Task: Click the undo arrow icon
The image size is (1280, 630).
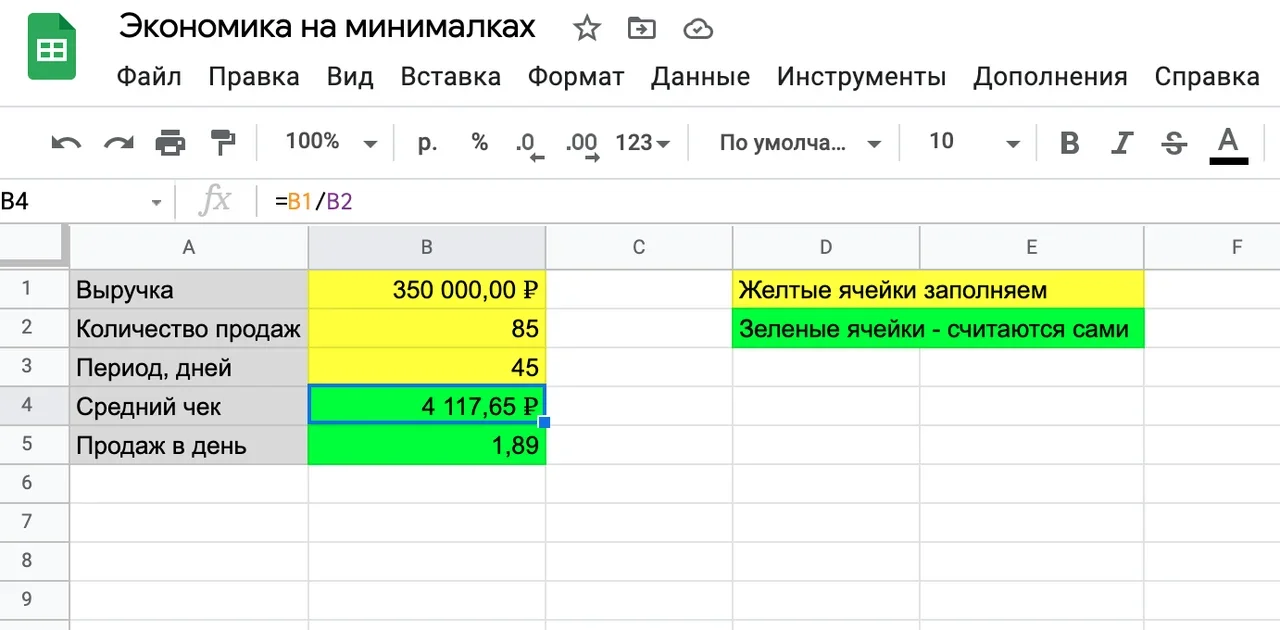Action: point(66,143)
